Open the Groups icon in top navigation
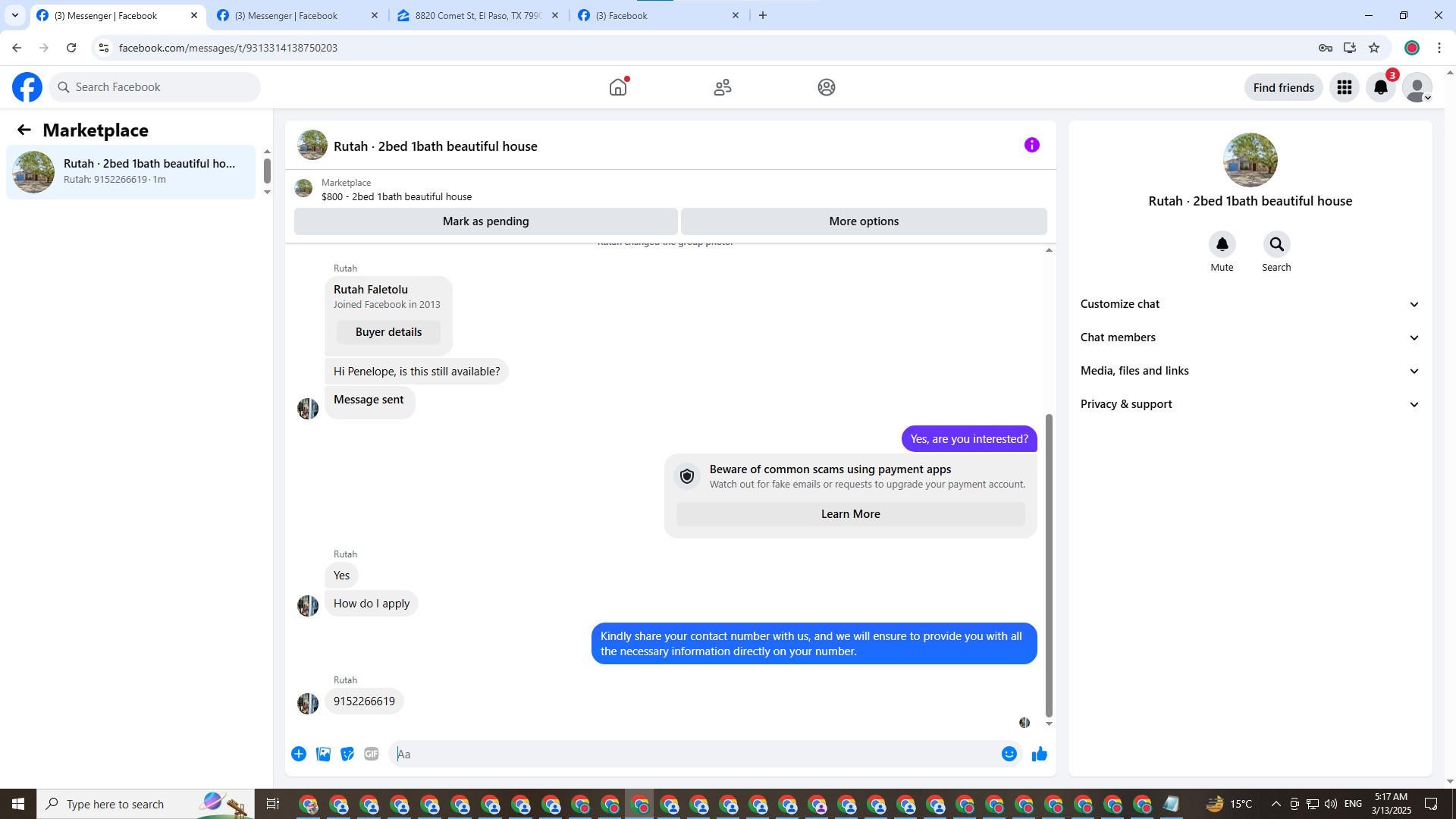Viewport: 1456px width, 819px height. (827, 87)
